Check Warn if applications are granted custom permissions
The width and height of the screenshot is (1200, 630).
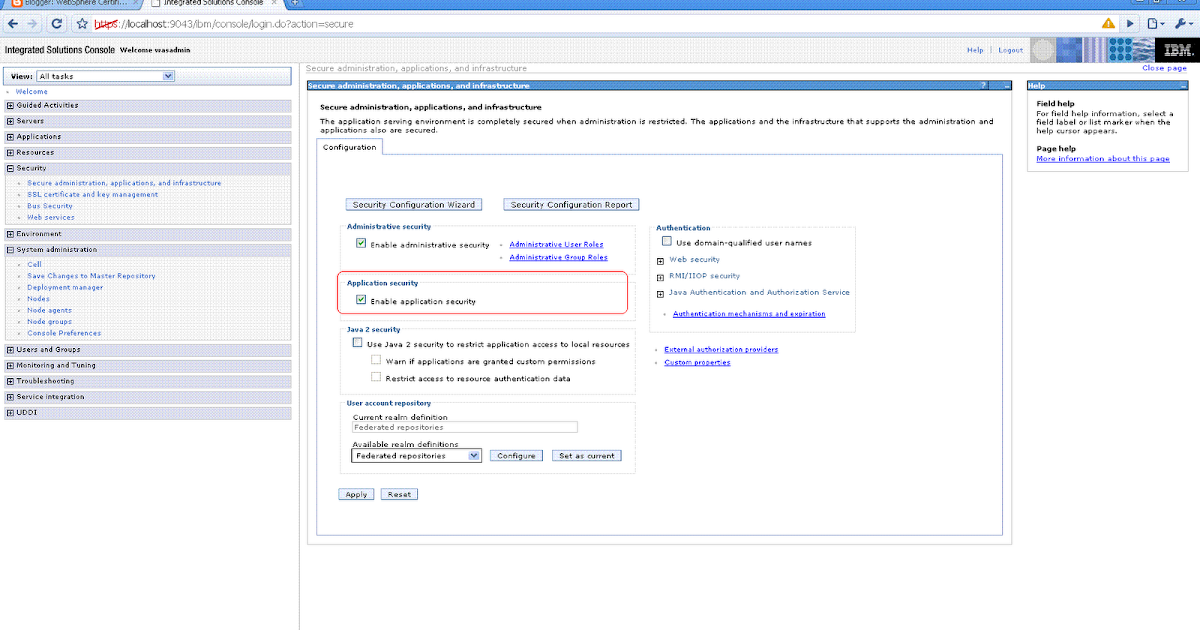click(x=376, y=360)
